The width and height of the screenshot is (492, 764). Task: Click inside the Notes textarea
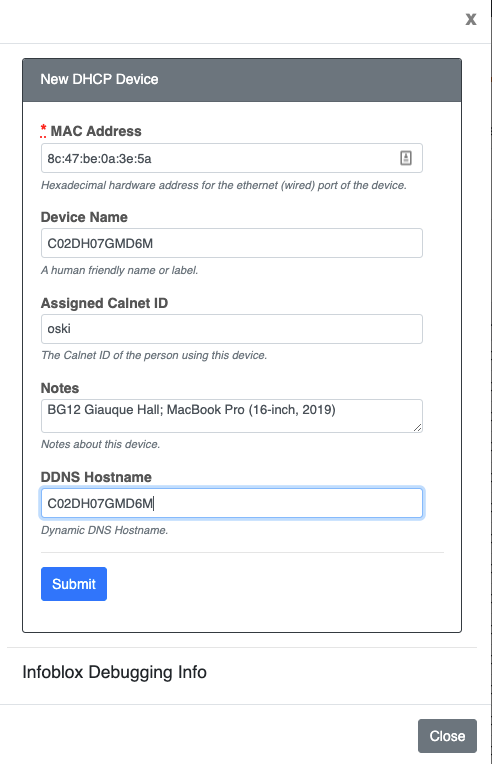(231, 416)
